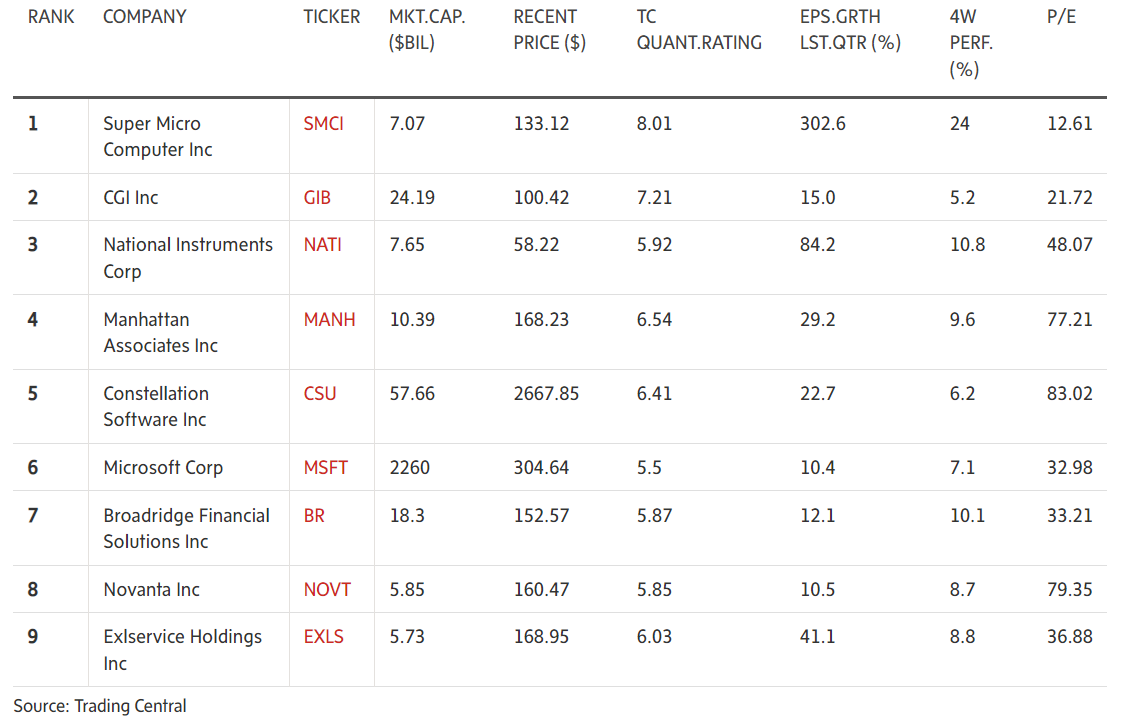Open the MSFT ticker link
1122x727 pixels.
pos(326,467)
